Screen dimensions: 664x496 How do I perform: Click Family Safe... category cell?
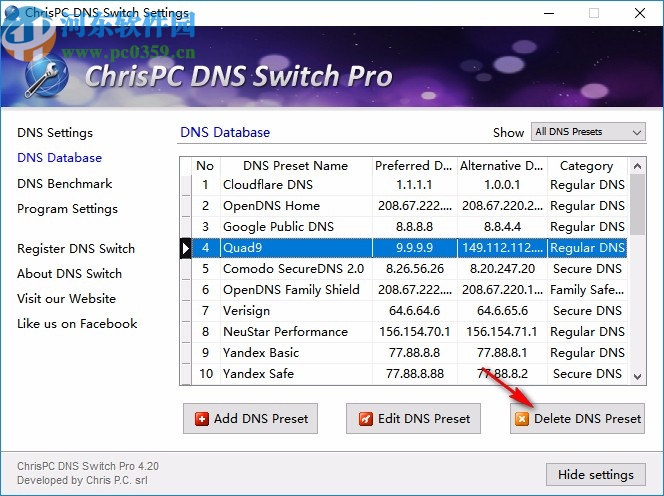click(587, 290)
